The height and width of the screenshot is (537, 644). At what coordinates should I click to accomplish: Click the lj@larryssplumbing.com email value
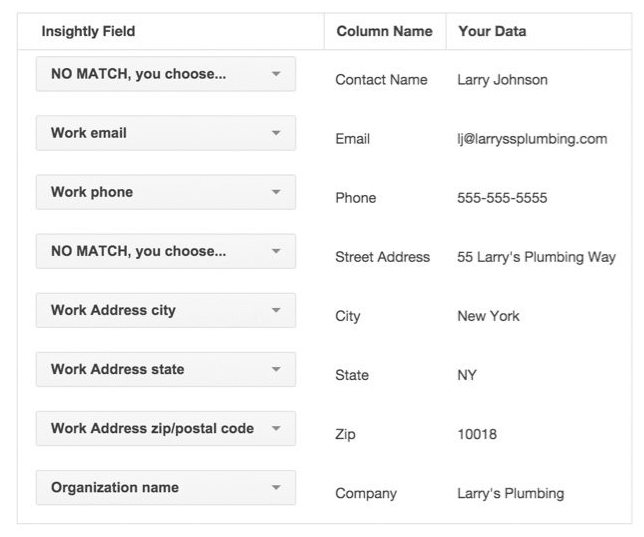point(532,139)
